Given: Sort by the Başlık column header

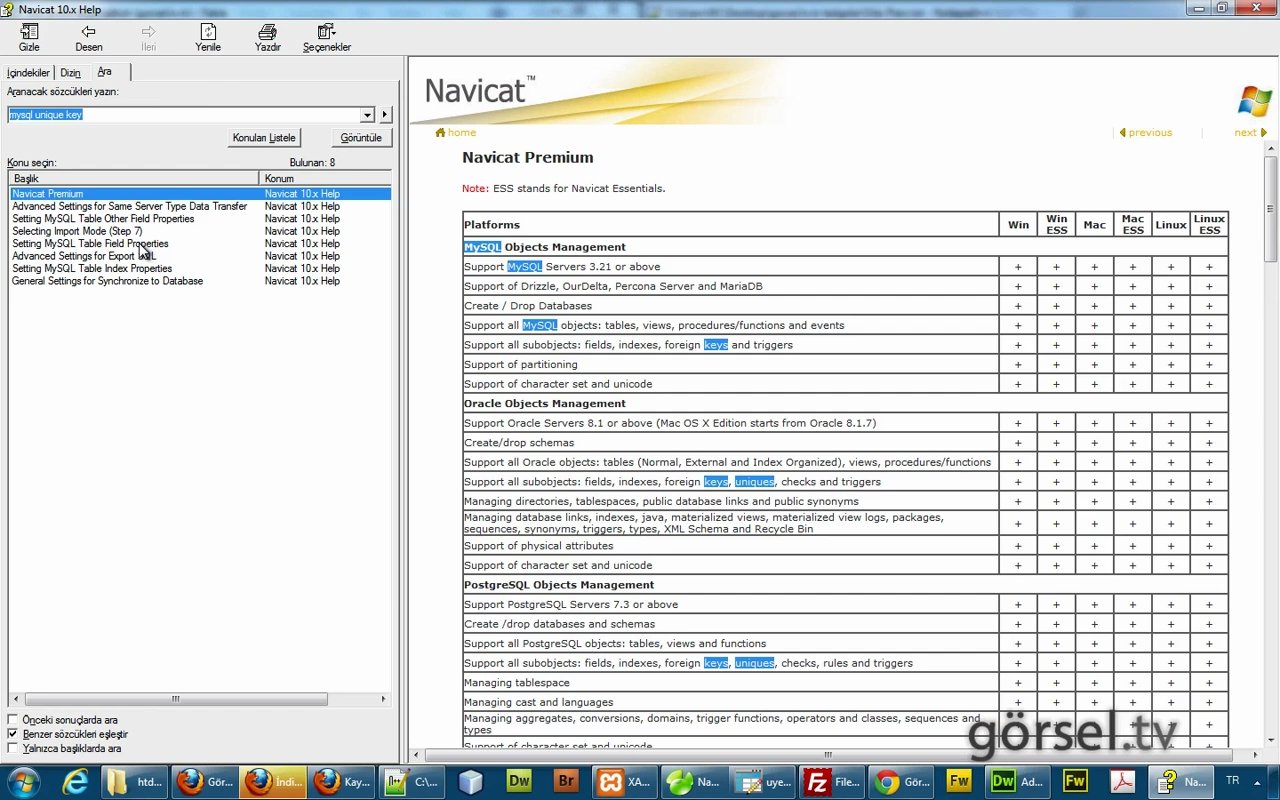Looking at the screenshot, I should point(134,178).
